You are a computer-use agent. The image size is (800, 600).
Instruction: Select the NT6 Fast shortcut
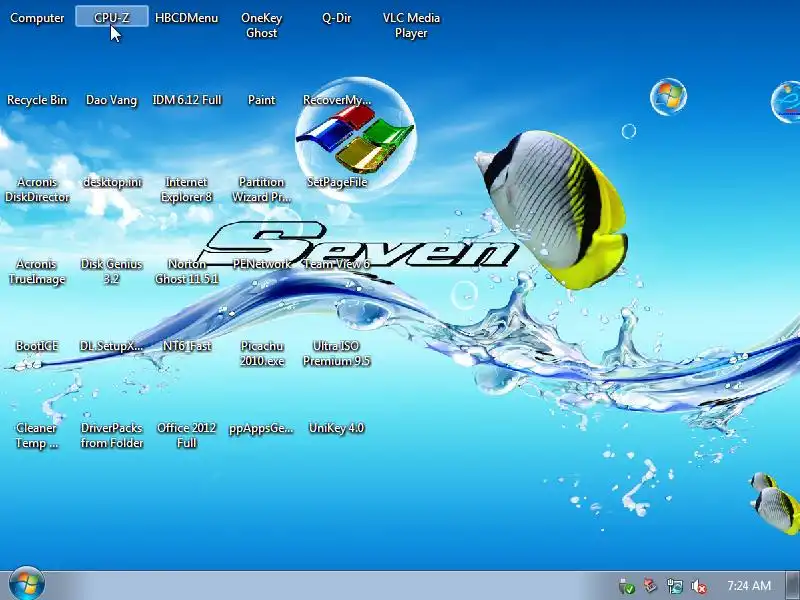(187, 346)
